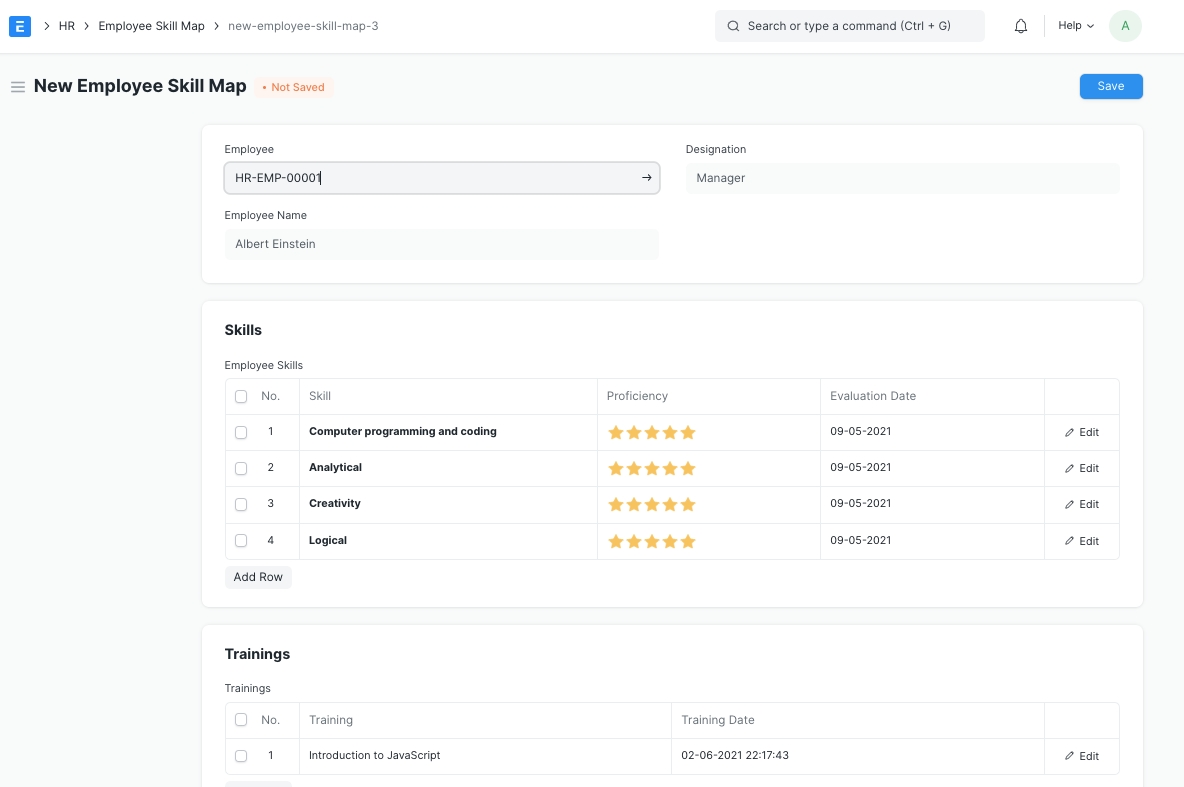
Task: Edit the Analytical skill row
Action: coord(1081,469)
